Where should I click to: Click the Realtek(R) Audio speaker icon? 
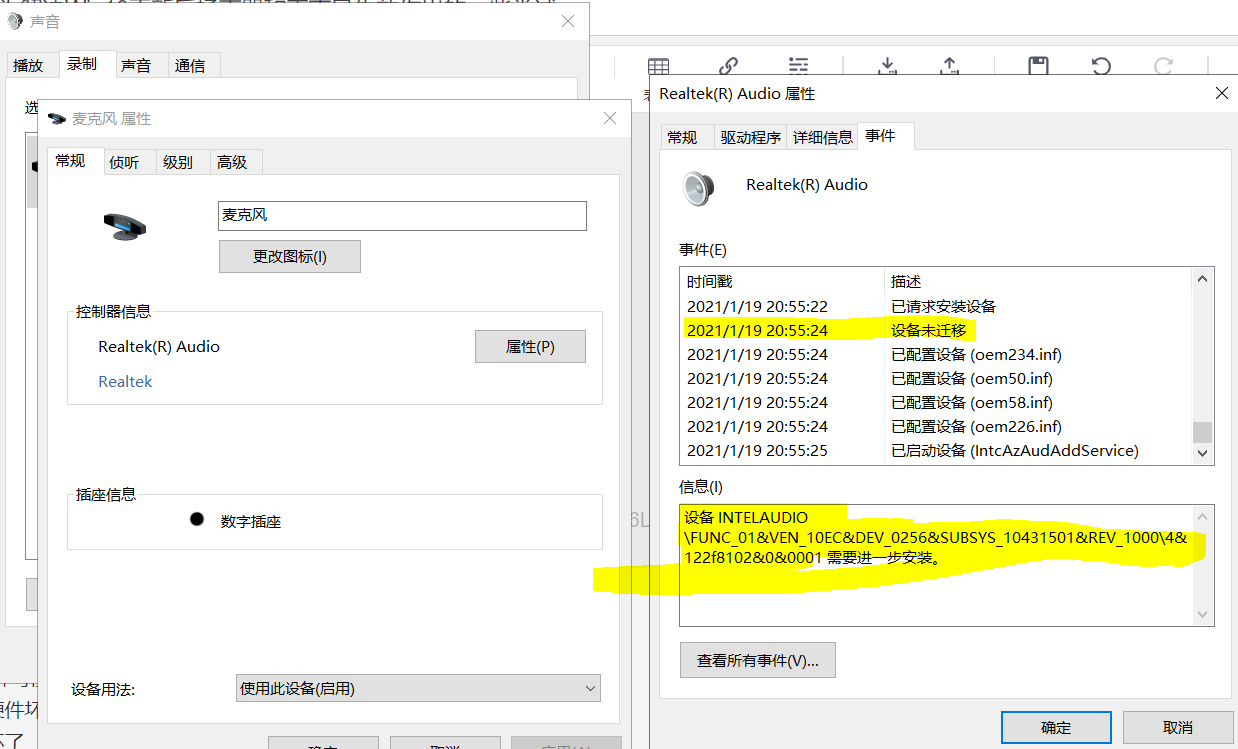pyautogui.click(x=699, y=188)
